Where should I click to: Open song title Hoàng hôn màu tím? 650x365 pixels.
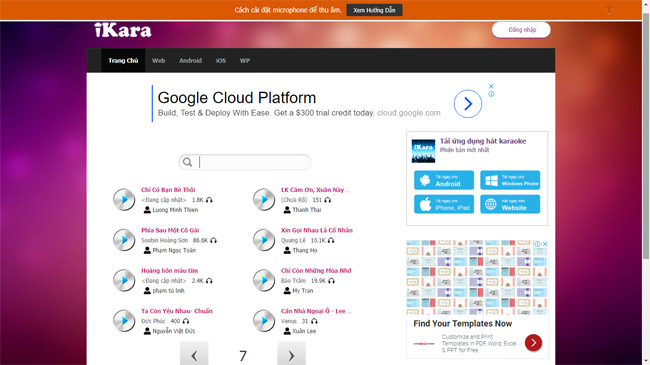point(170,270)
